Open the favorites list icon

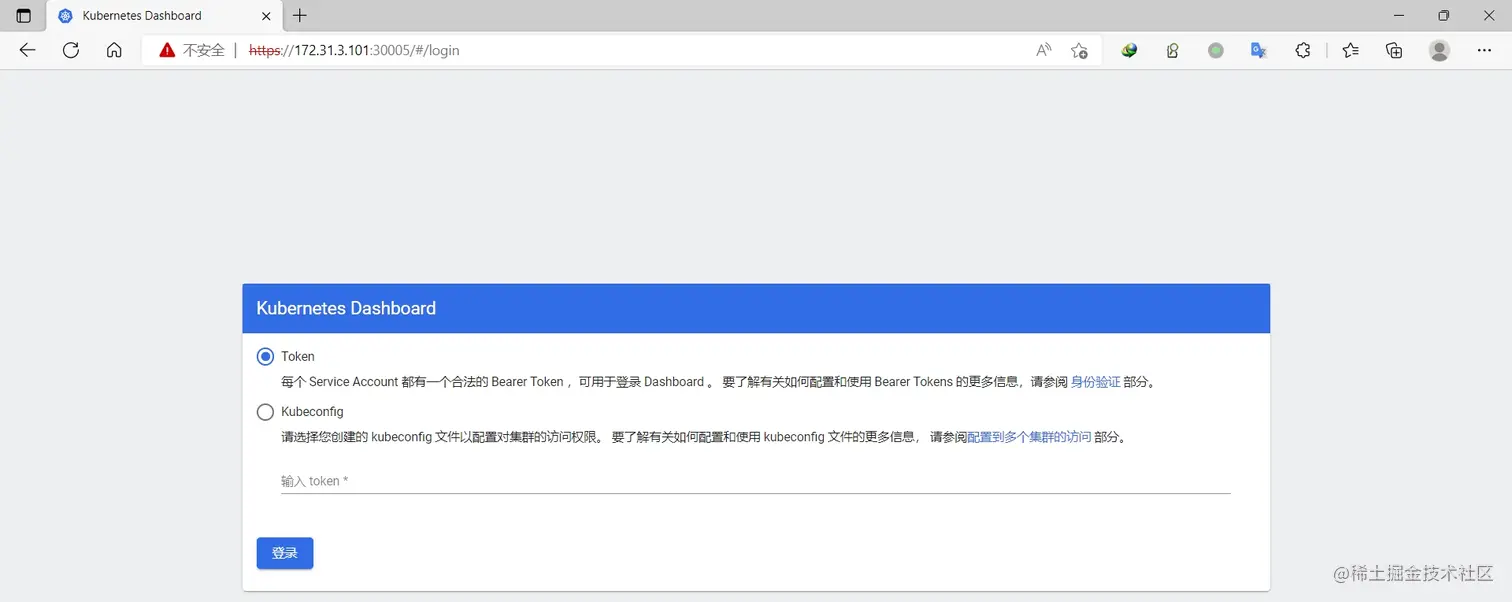[1351, 50]
